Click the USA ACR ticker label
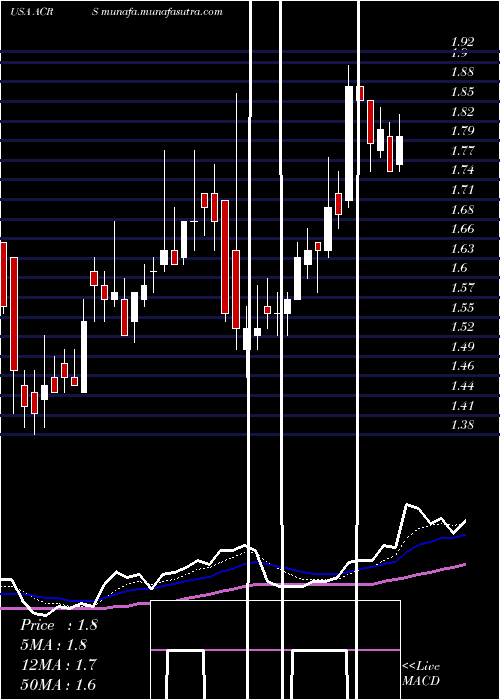Viewport: 500px width, 700px height. 32,12
